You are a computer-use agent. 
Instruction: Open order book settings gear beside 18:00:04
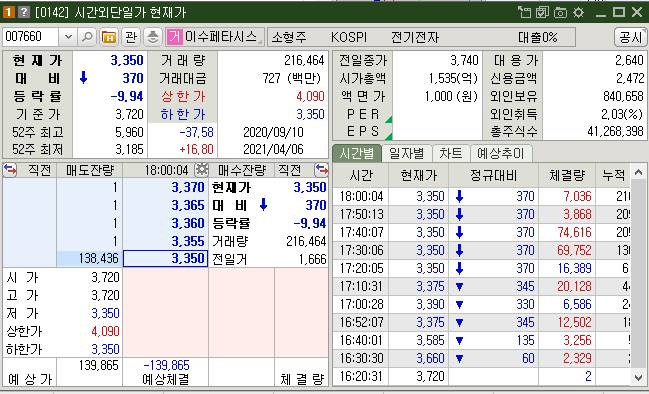[x=202, y=170]
